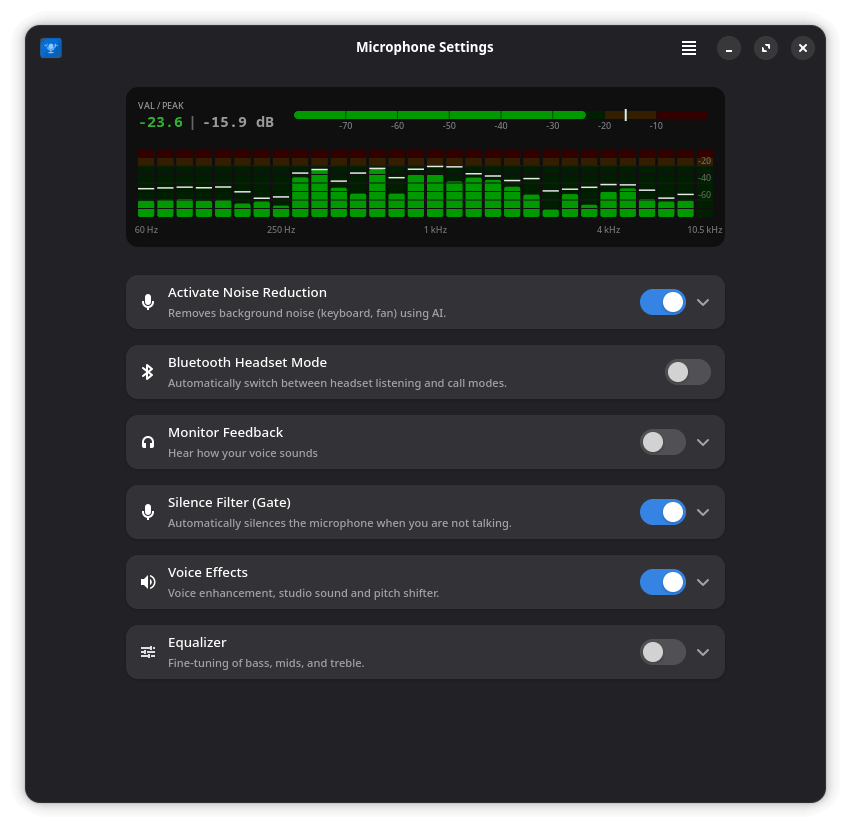Expand Monitor Feedback options chevron
This screenshot has width=851, height=828.
click(x=703, y=442)
